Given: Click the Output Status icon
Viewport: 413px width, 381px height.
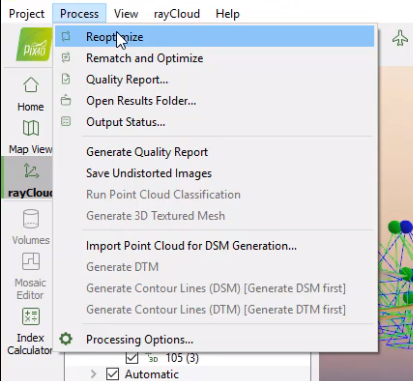Looking at the screenshot, I should click(x=66, y=121).
